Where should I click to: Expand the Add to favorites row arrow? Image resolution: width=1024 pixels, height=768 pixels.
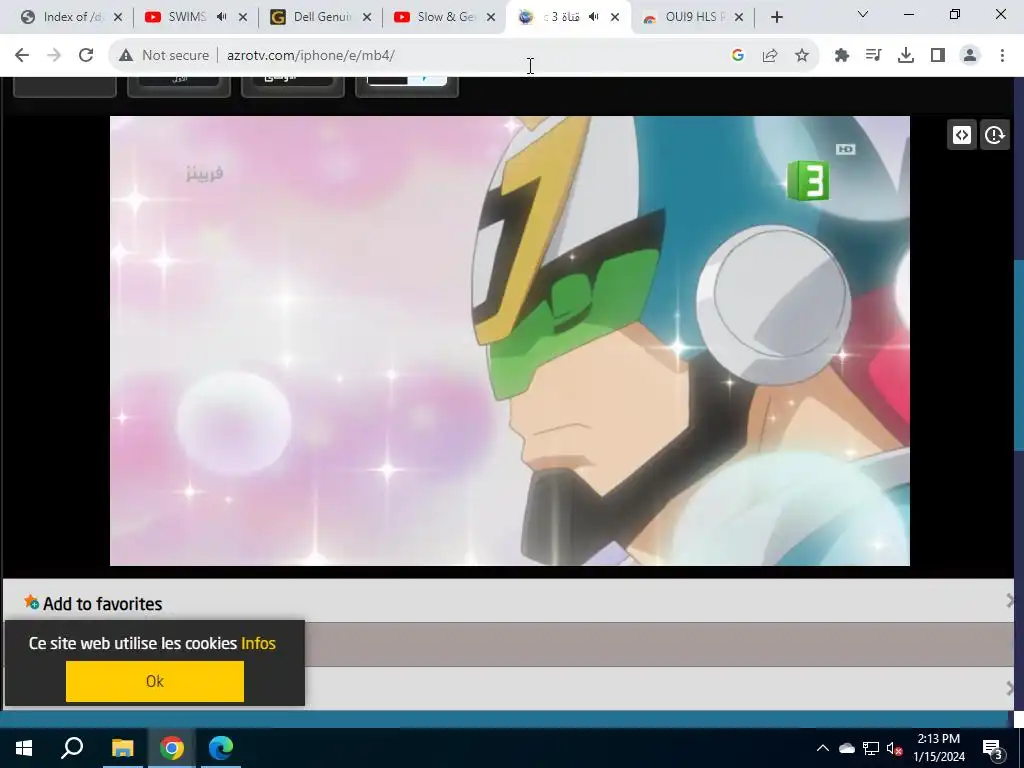pyautogui.click(x=1010, y=600)
